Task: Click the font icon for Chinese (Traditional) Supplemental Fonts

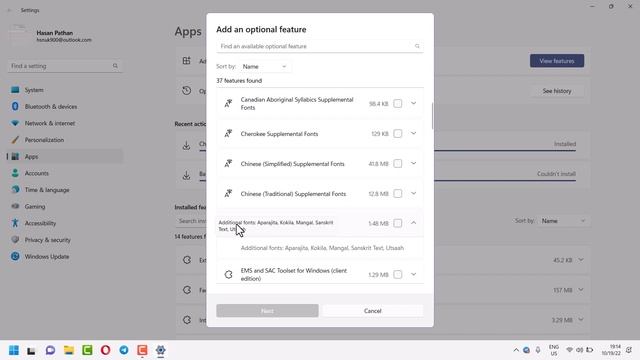Action: (x=228, y=193)
